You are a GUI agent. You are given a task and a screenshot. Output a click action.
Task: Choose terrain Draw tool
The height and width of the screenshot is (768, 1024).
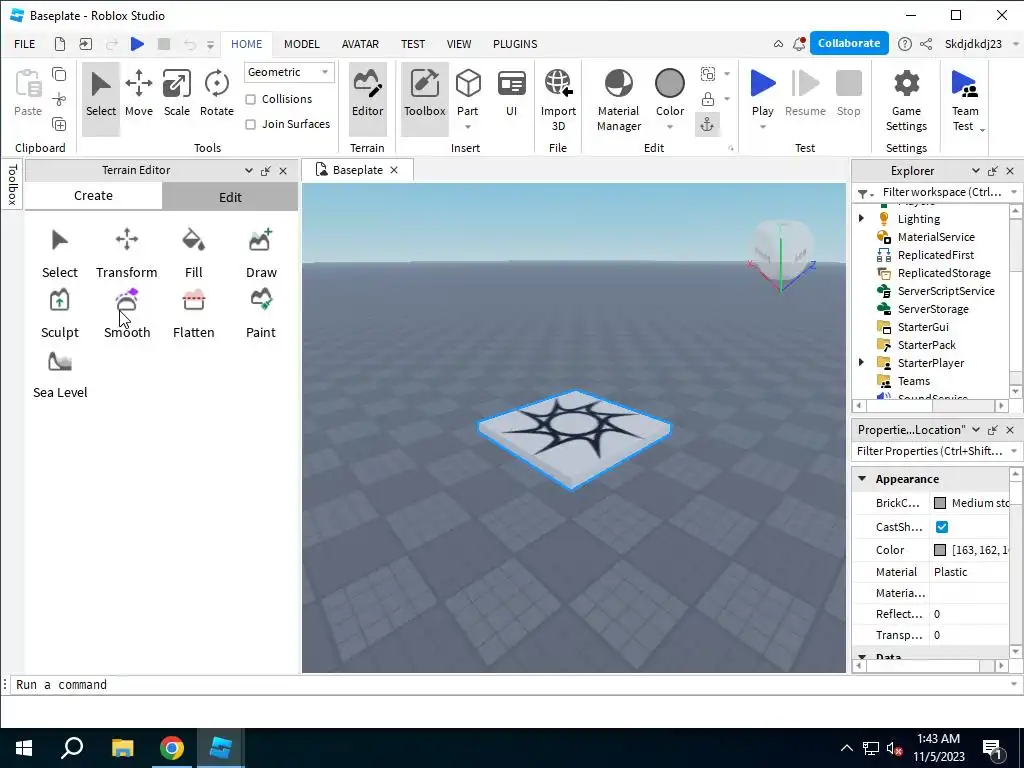pos(261,254)
